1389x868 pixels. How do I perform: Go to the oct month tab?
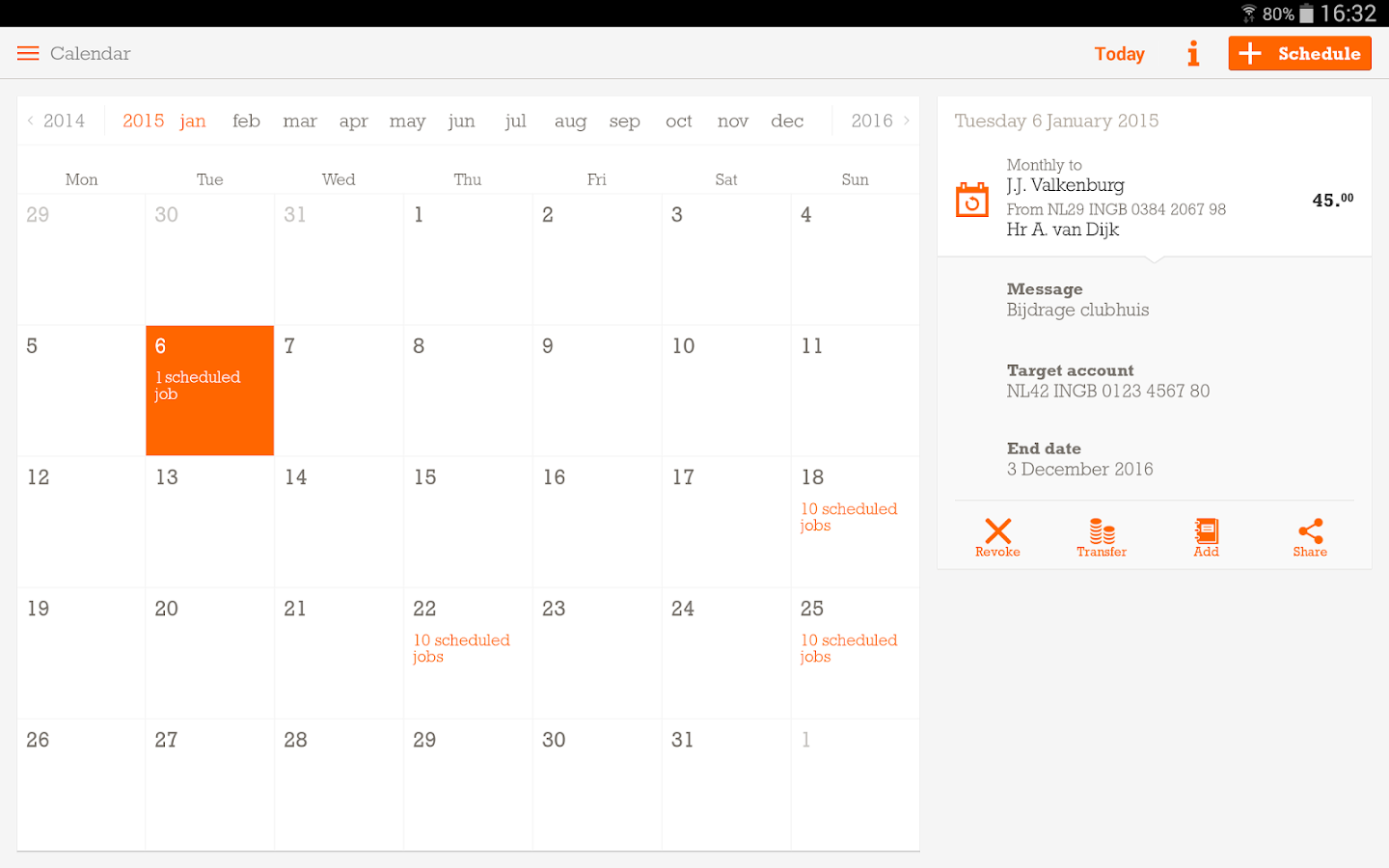[x=679, y=121]
